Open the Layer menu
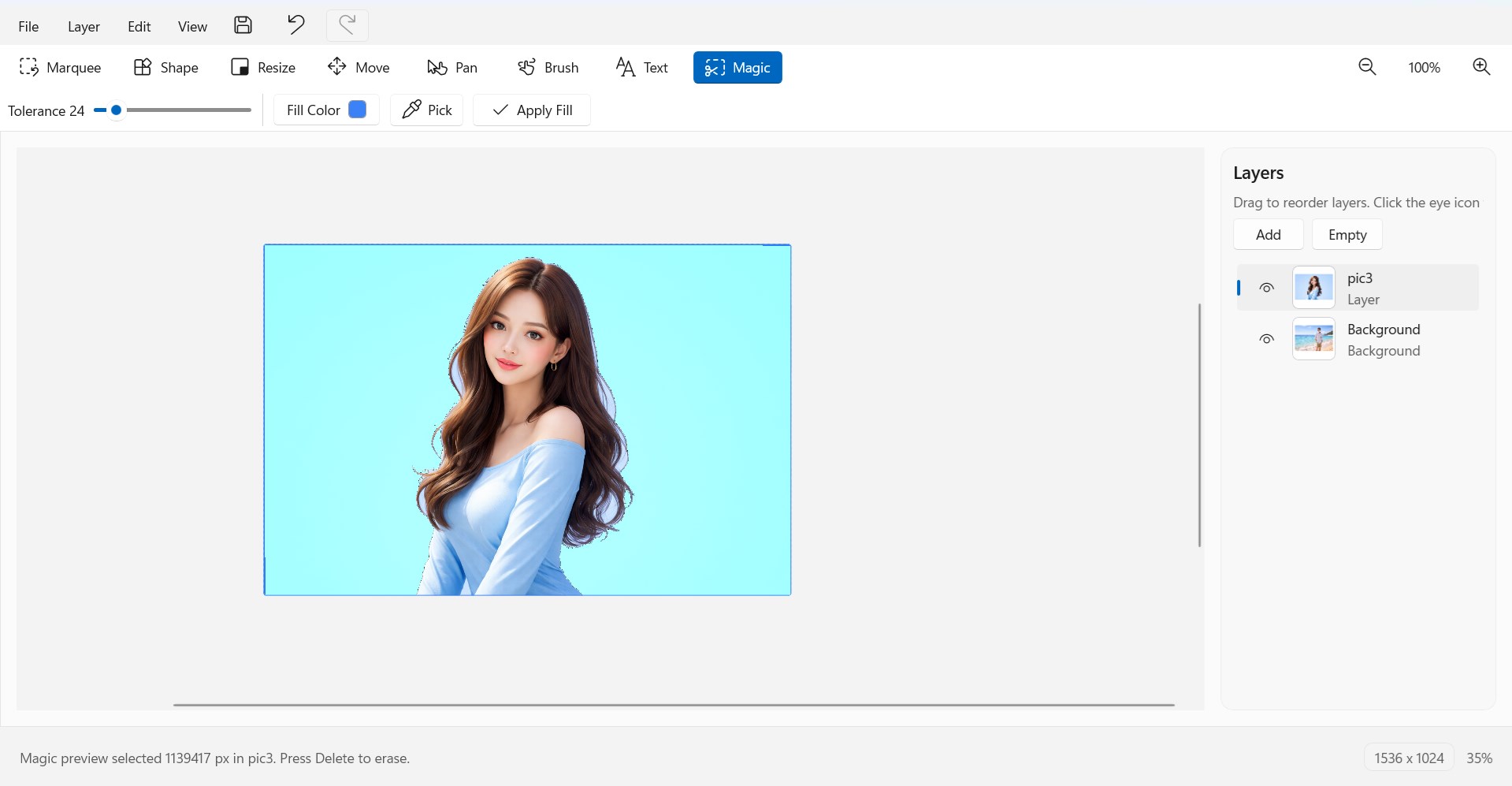This screenshot has width=1512, height=786. point(84,26)
